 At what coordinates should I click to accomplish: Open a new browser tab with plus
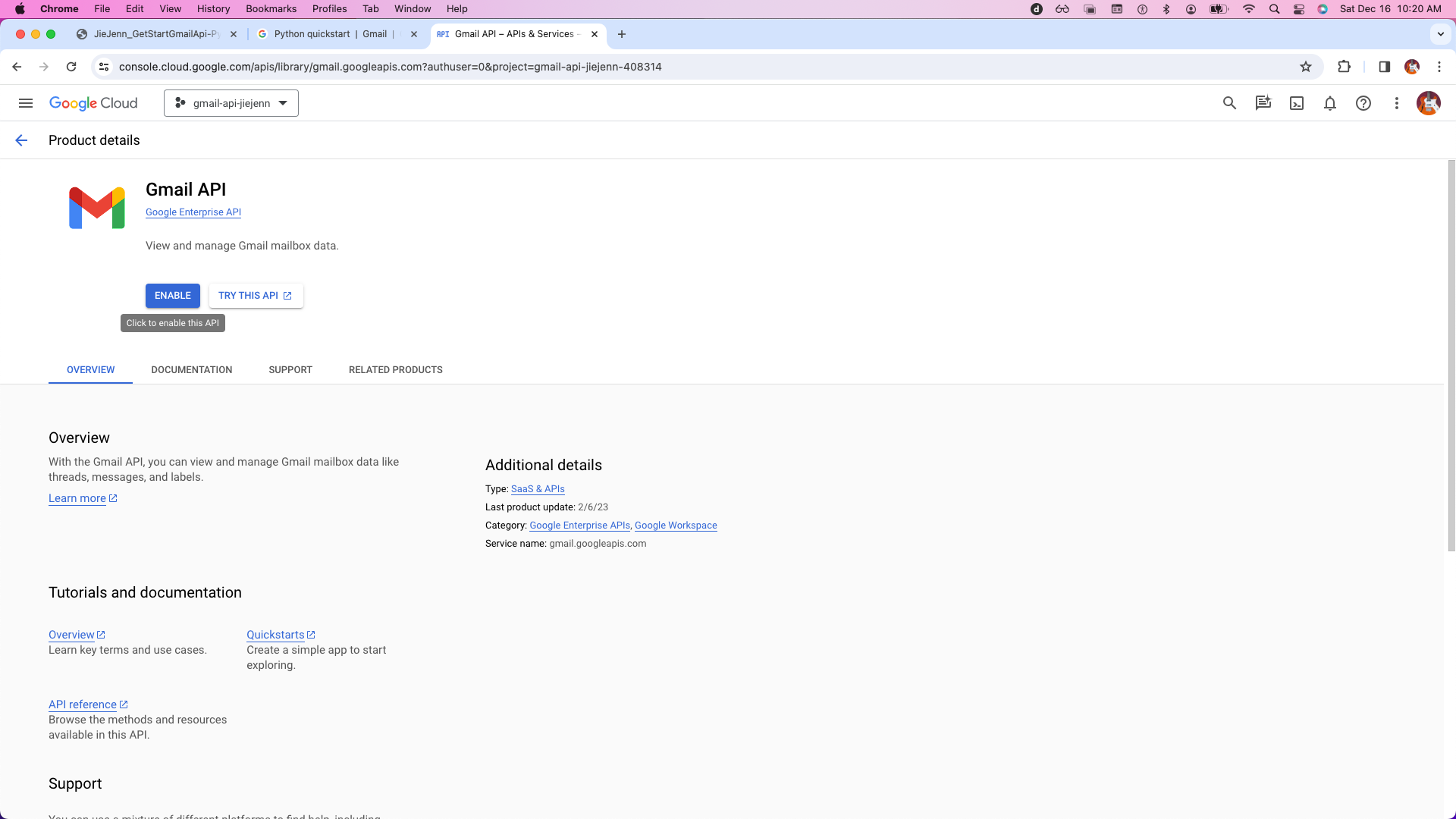pyautogui.click(x=622, y=34)
